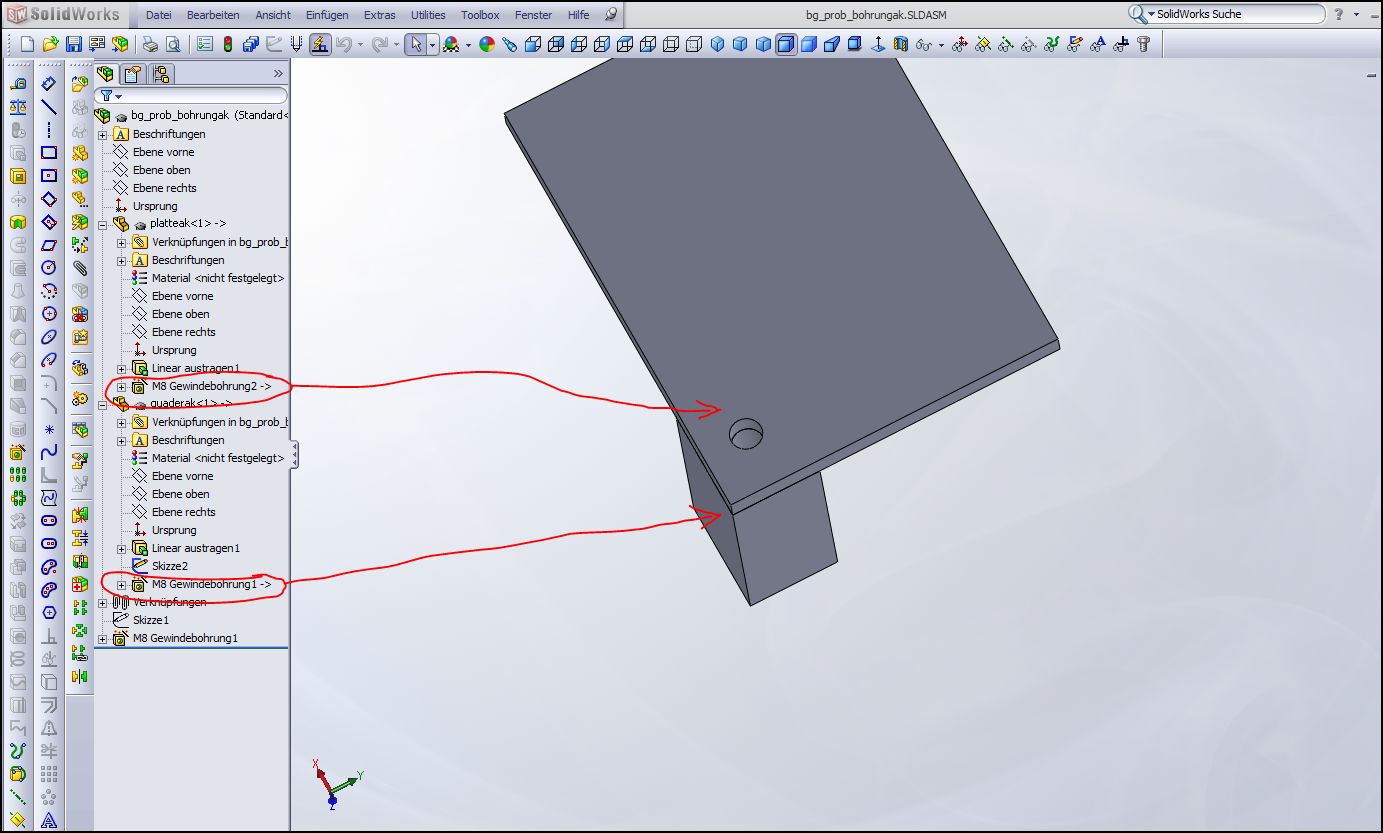Open the Extras menu

[379, 15]
